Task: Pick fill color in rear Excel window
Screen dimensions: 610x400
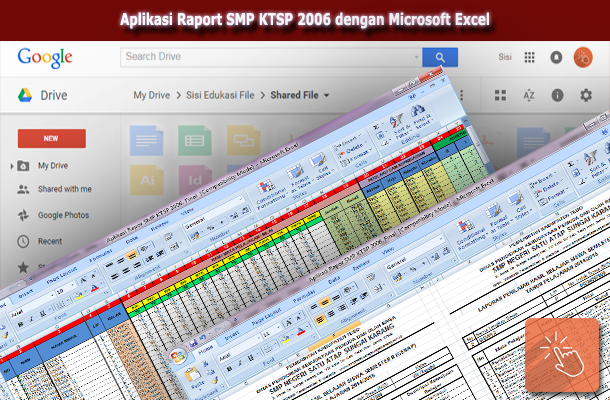Action: point(79,296)
